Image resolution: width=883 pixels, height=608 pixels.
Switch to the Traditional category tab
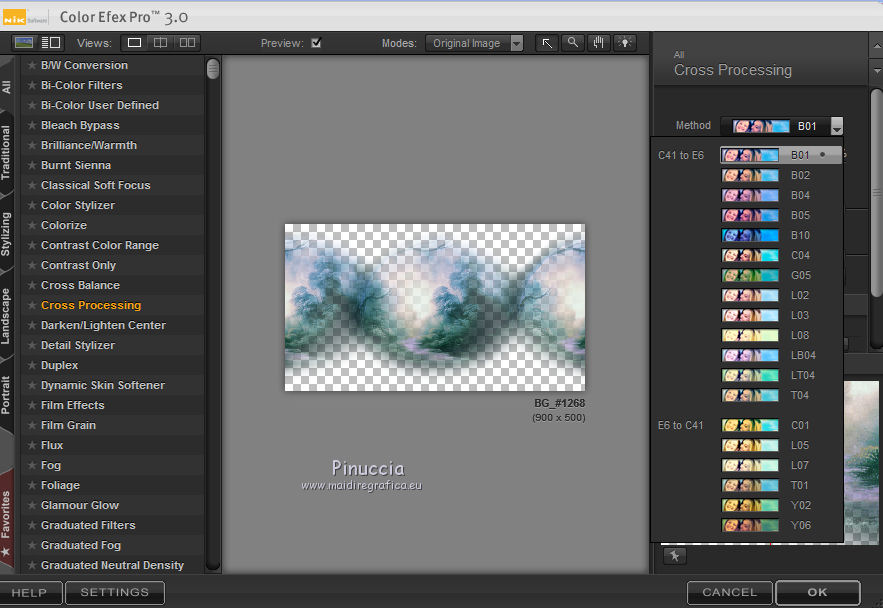(x=6, y=153)
